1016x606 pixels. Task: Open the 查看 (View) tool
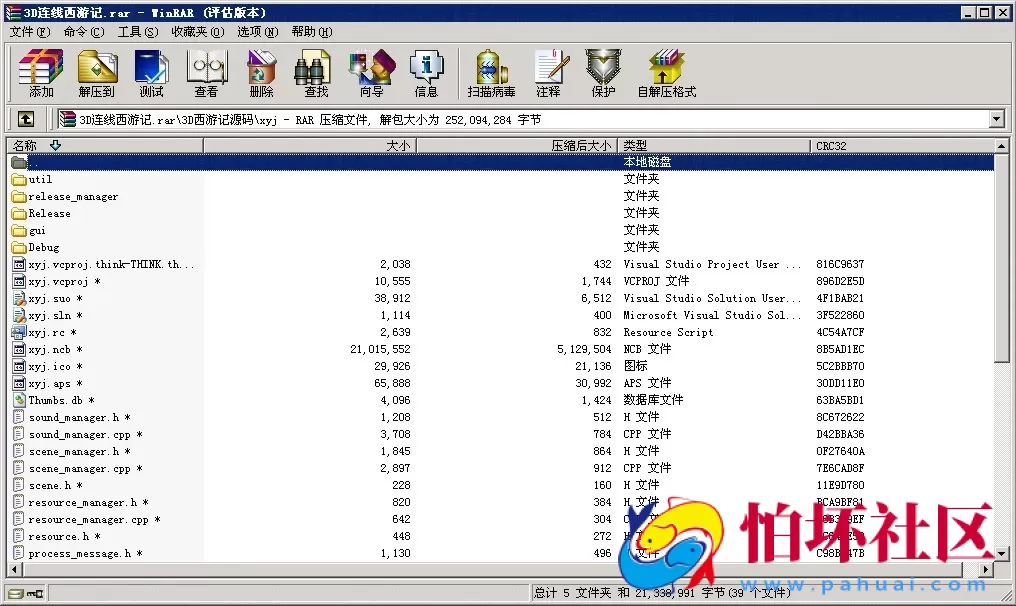coord(206,72)
